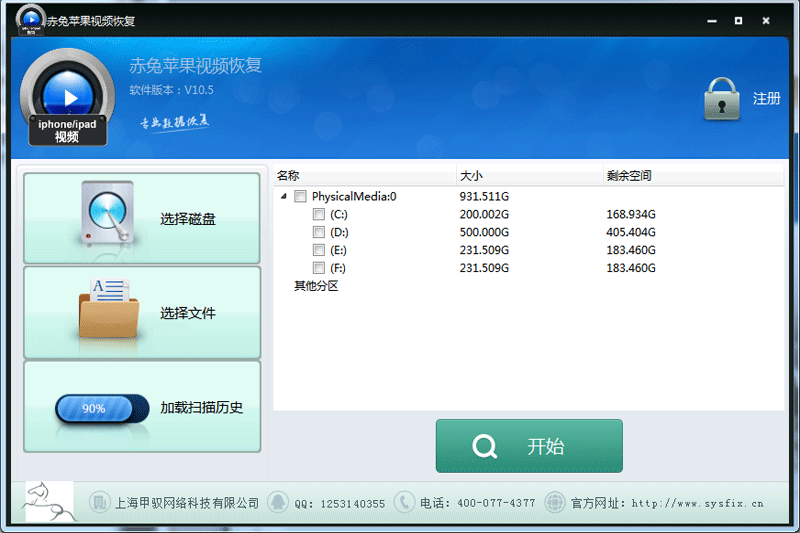This screenshot has height=533, width=800.
Task: Click the hard disk icon for 选择磁盘
Action: coord(108,214)
